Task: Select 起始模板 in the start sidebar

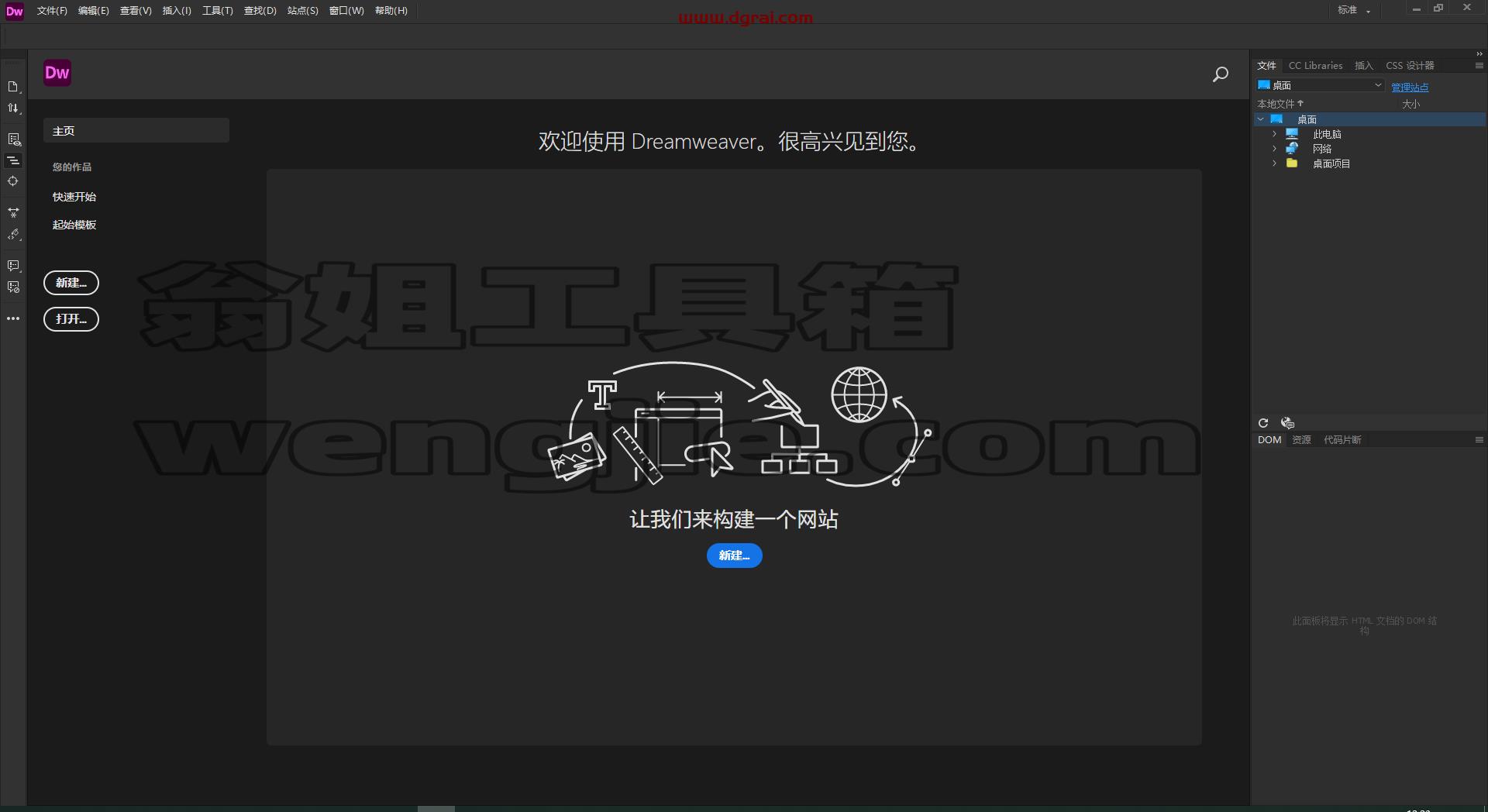Action: [74, 225]
